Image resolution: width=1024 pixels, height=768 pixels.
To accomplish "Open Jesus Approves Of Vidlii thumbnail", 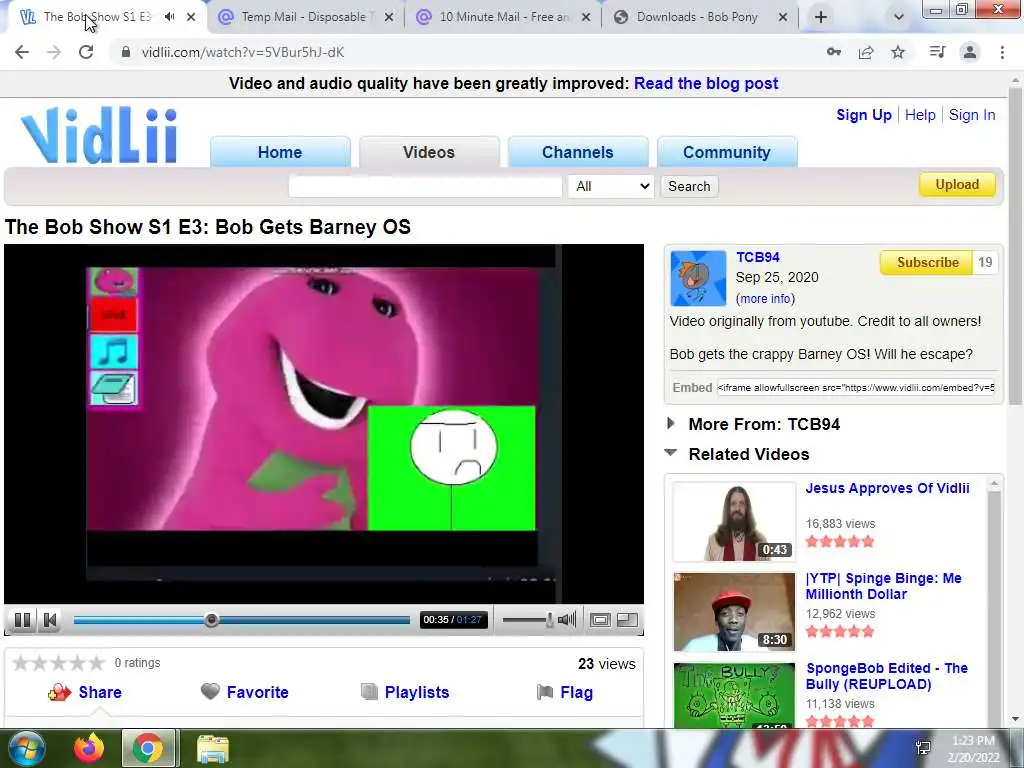I will coord(734,522).
